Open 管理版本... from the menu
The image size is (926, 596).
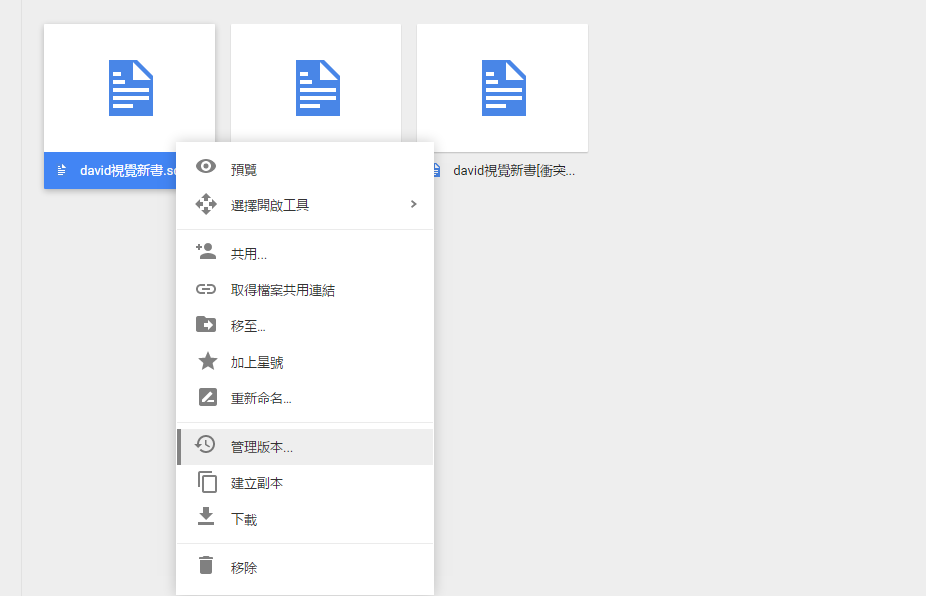305,447
